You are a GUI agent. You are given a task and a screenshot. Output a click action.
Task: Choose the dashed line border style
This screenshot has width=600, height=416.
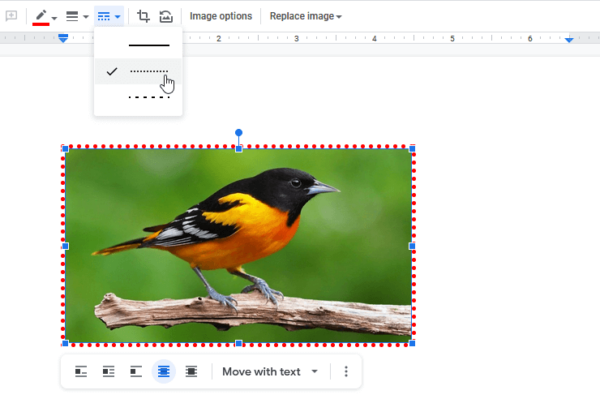149,98
